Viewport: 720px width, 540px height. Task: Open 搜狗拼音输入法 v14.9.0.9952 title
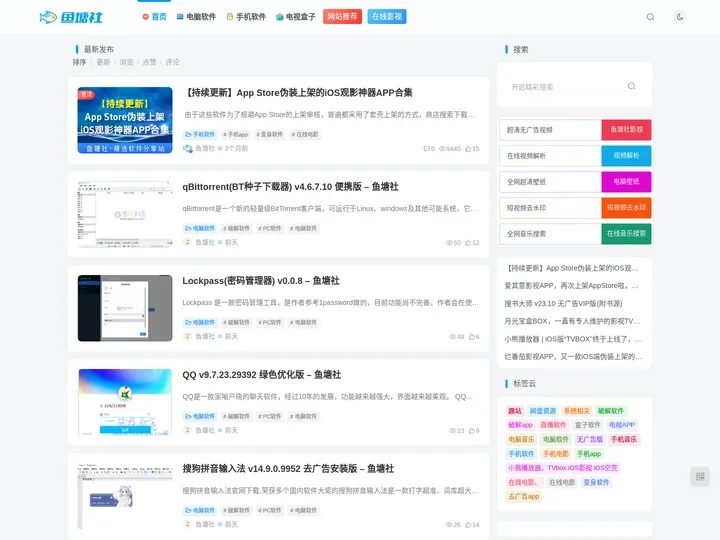pyautogui.click(x=288, y=469)
